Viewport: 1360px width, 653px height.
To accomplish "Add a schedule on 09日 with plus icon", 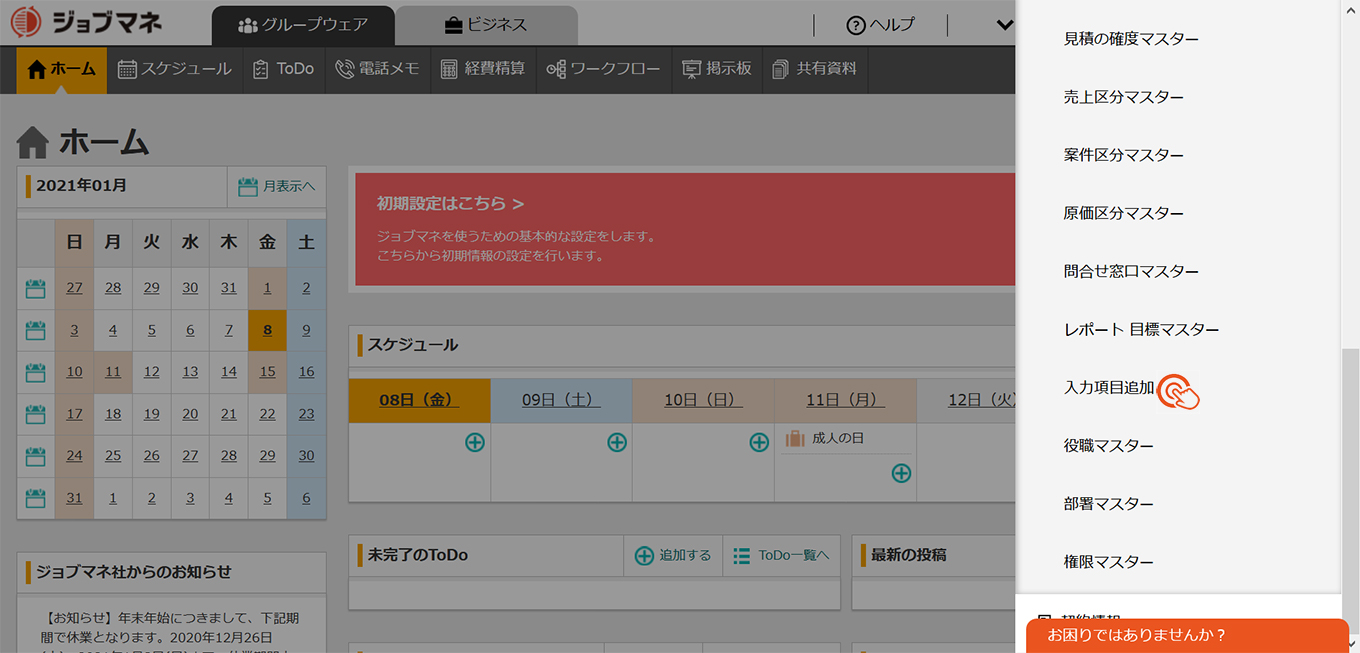I will coord(617,441).
